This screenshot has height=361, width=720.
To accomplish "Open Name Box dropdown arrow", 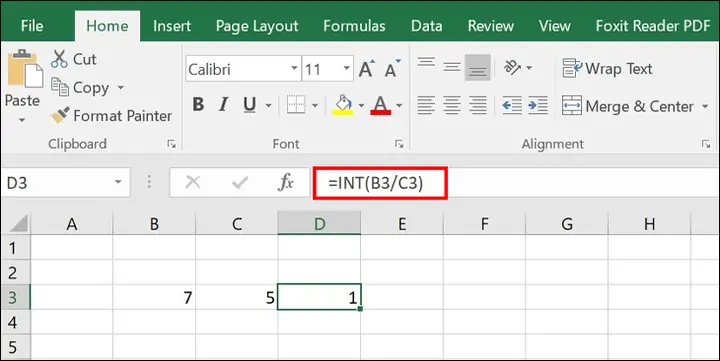I will (x=118, y=182).
